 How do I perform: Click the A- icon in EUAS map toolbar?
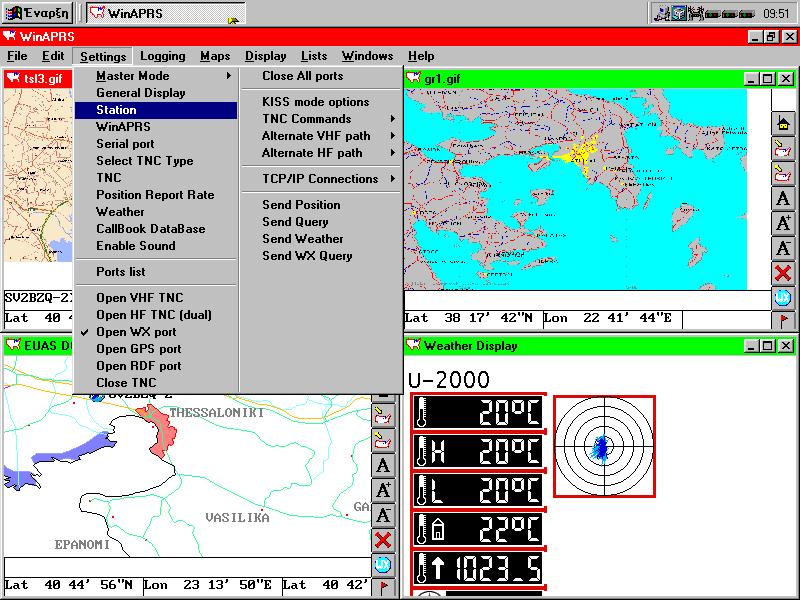coord(383,514)
